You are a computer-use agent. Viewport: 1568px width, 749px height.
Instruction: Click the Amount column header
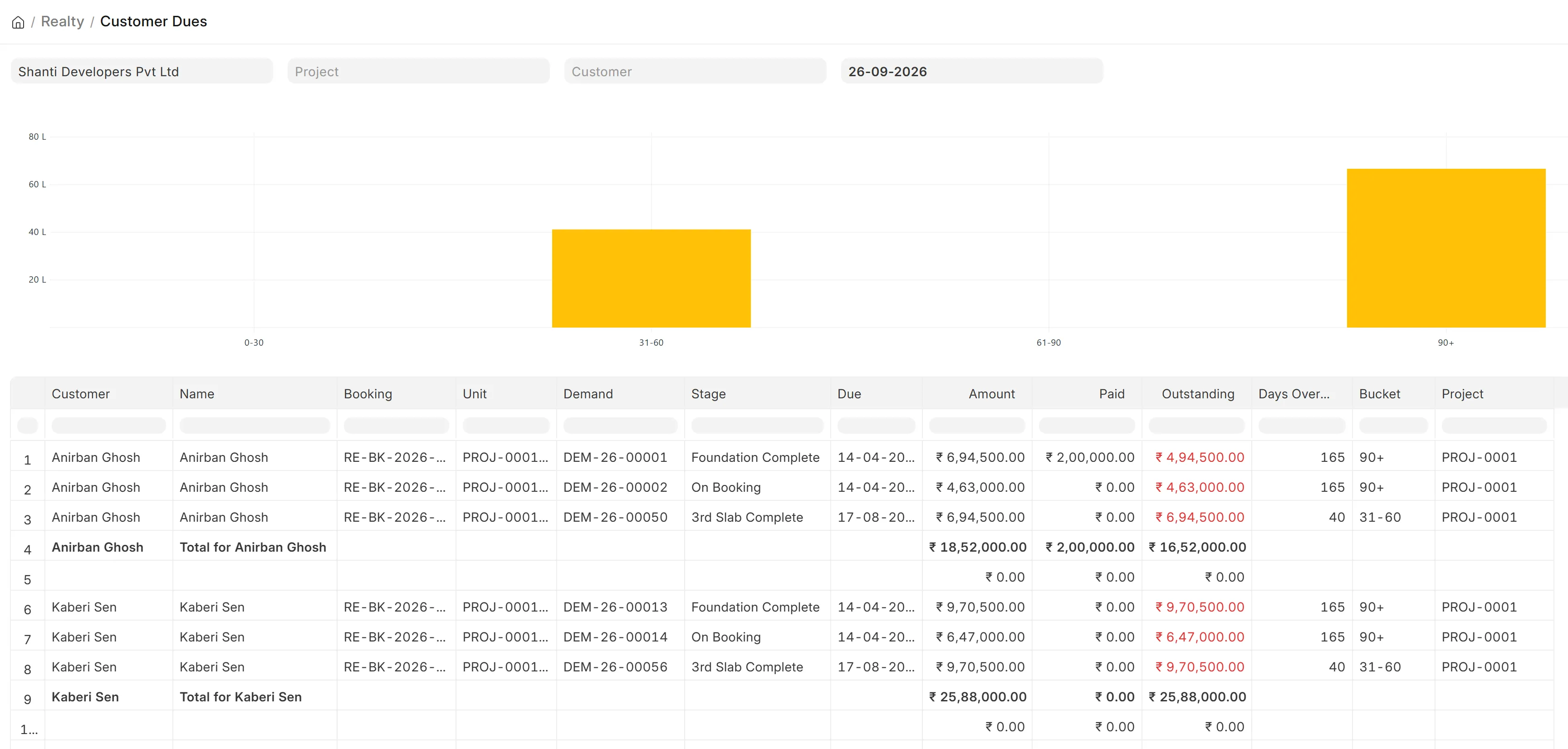coord(977,394)
